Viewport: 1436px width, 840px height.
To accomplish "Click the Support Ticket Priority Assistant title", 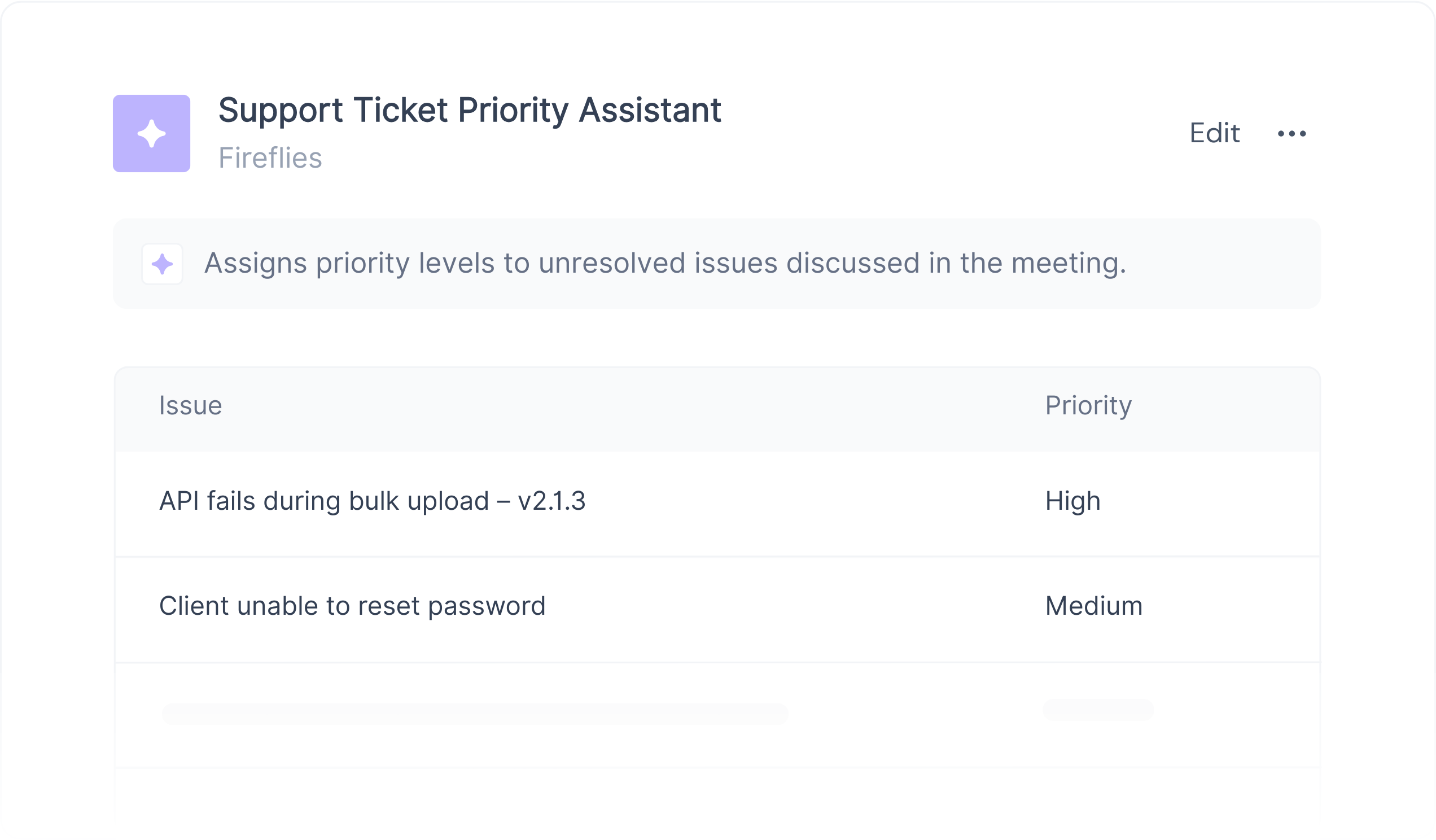I will pyautogui.click(x=469, y=110).
